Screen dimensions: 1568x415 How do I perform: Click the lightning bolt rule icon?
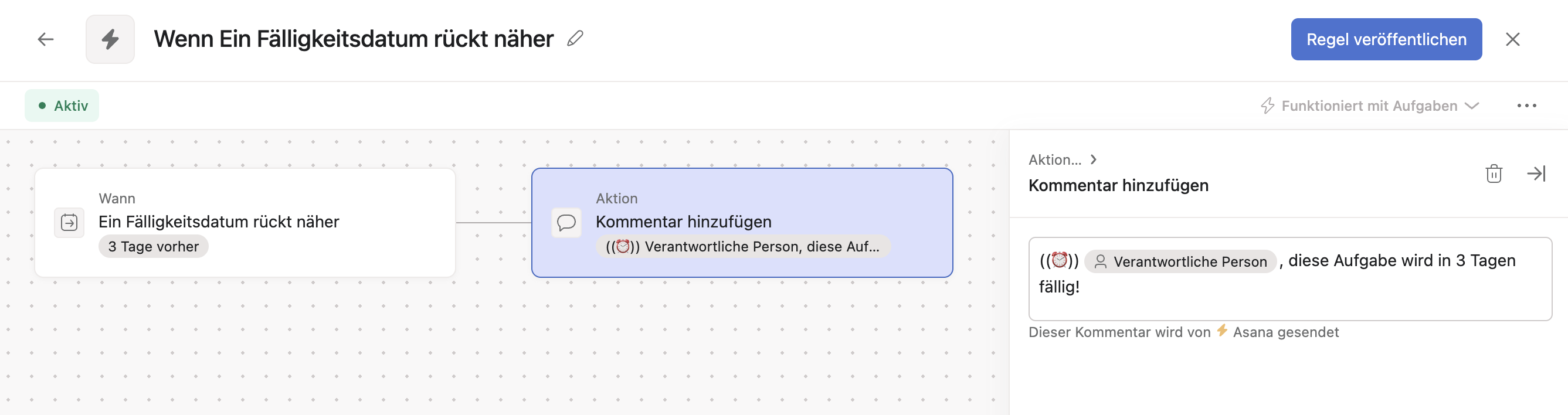click(x=110, y=39)
